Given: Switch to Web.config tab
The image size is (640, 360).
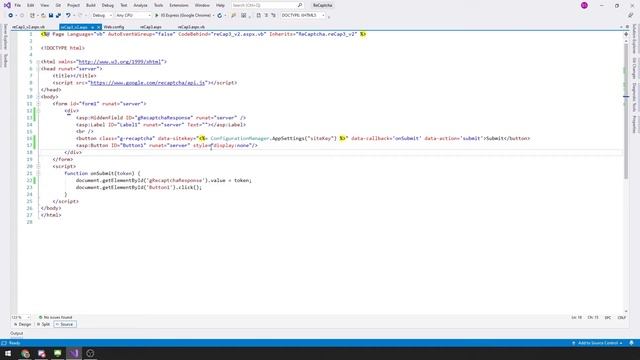Looking at the screenshot, I should pyautogui.click(x=114, y=27).
